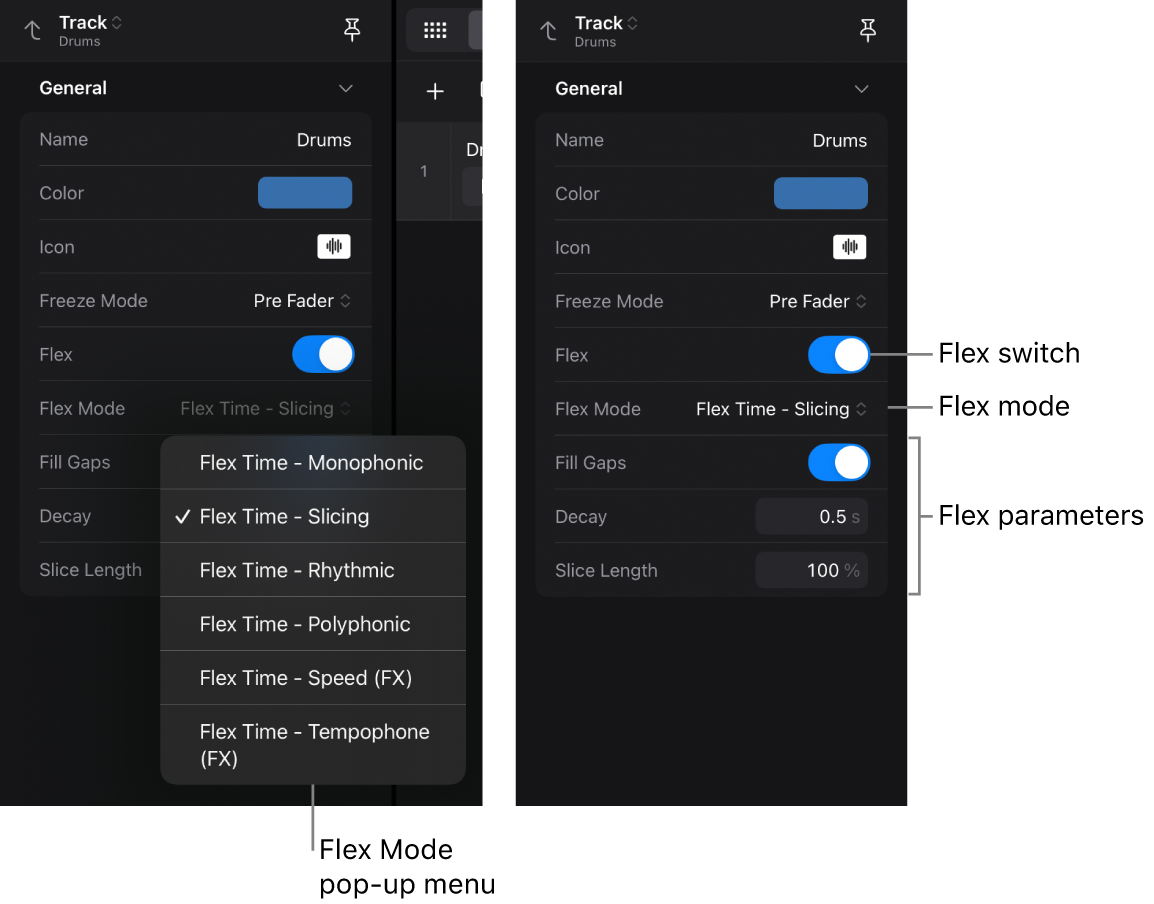The height and width of the screenshot is (904, 1154).
Task: Click the Decay value field showing 0.5 s
Action: click(x=812, y=516)
